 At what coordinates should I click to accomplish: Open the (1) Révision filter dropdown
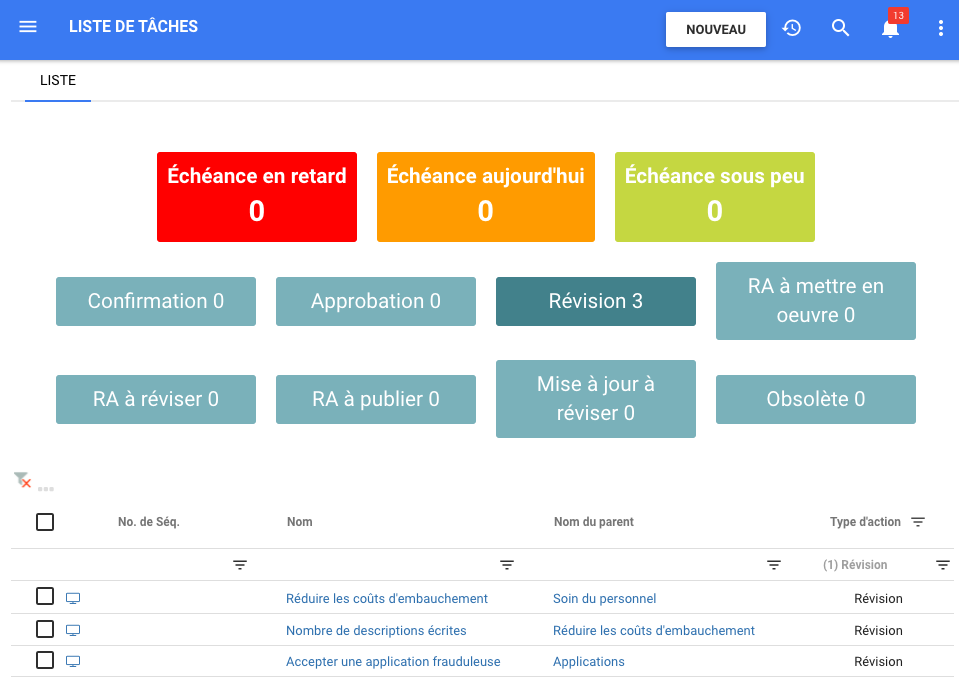pos(943,565)
